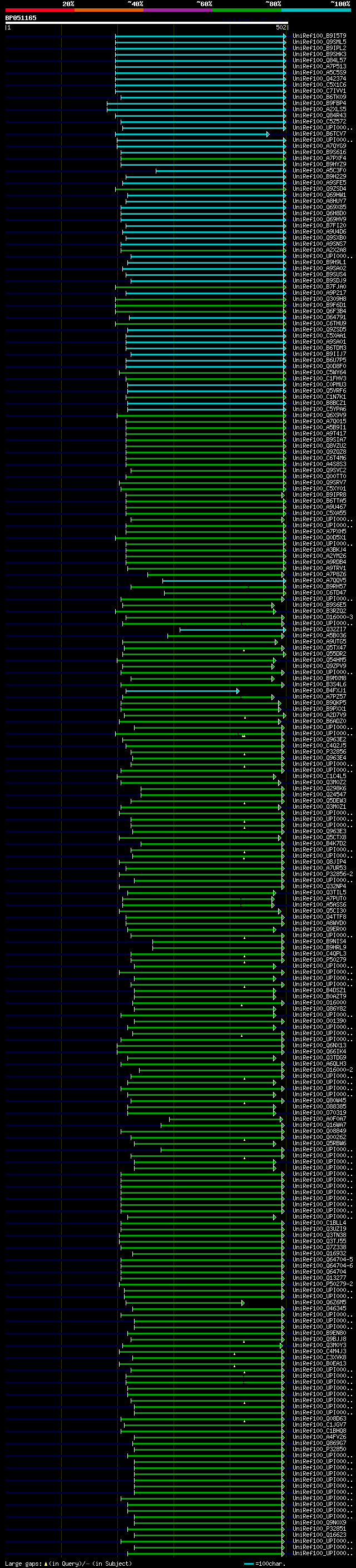Click the purple ~60% identity legend segment
356x1568 pixels.
[179, 10]
